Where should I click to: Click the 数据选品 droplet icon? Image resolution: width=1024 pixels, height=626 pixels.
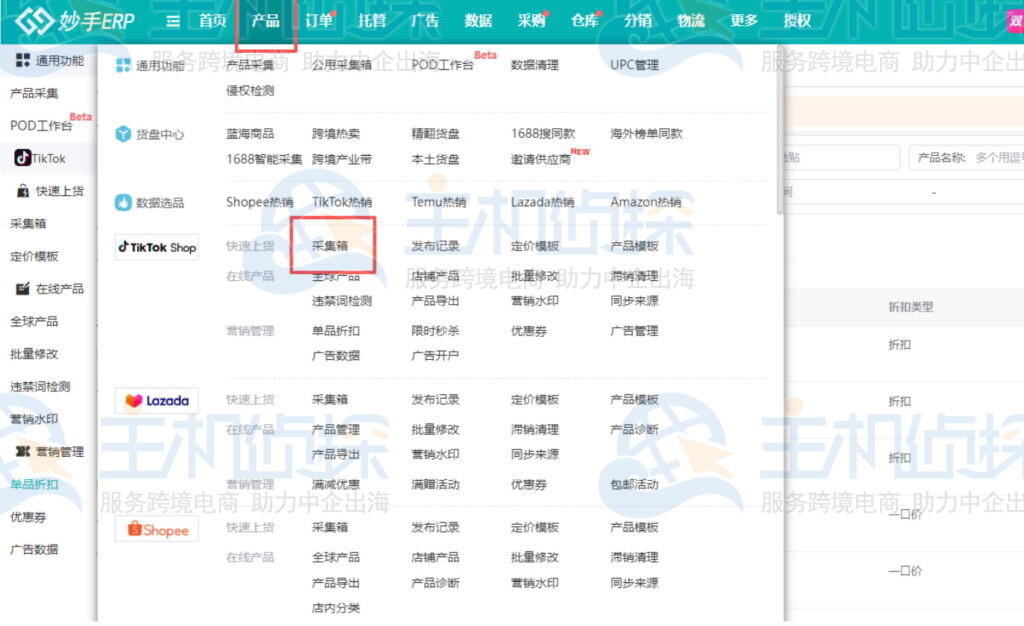click(x=122, y=200)
